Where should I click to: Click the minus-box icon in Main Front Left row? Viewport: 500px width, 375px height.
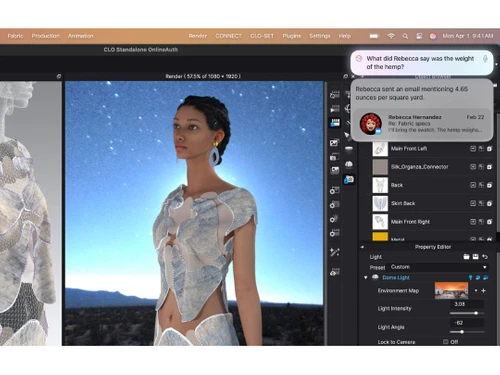(x=473, y=149)
